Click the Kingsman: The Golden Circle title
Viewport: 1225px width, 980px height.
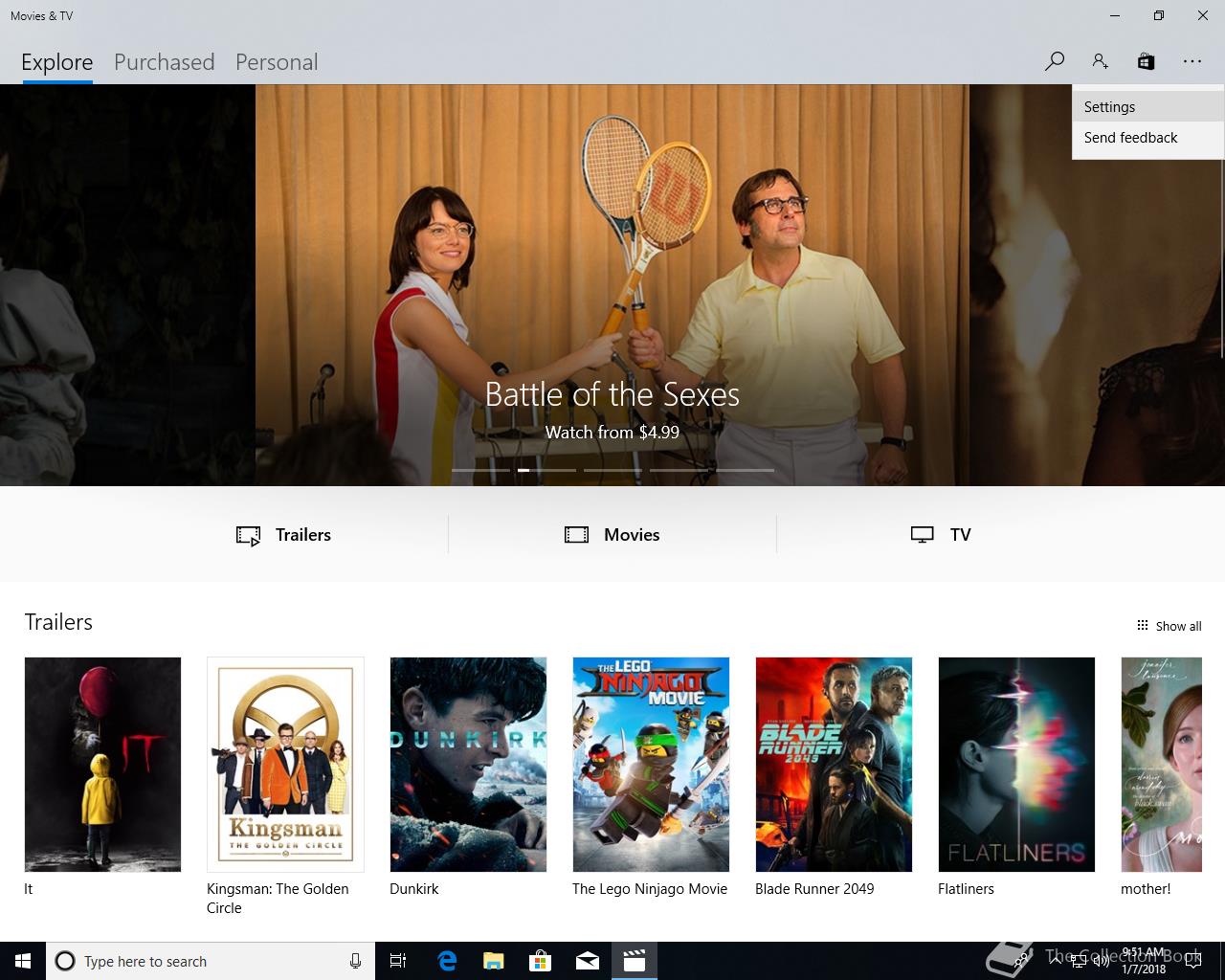[278, 899]
